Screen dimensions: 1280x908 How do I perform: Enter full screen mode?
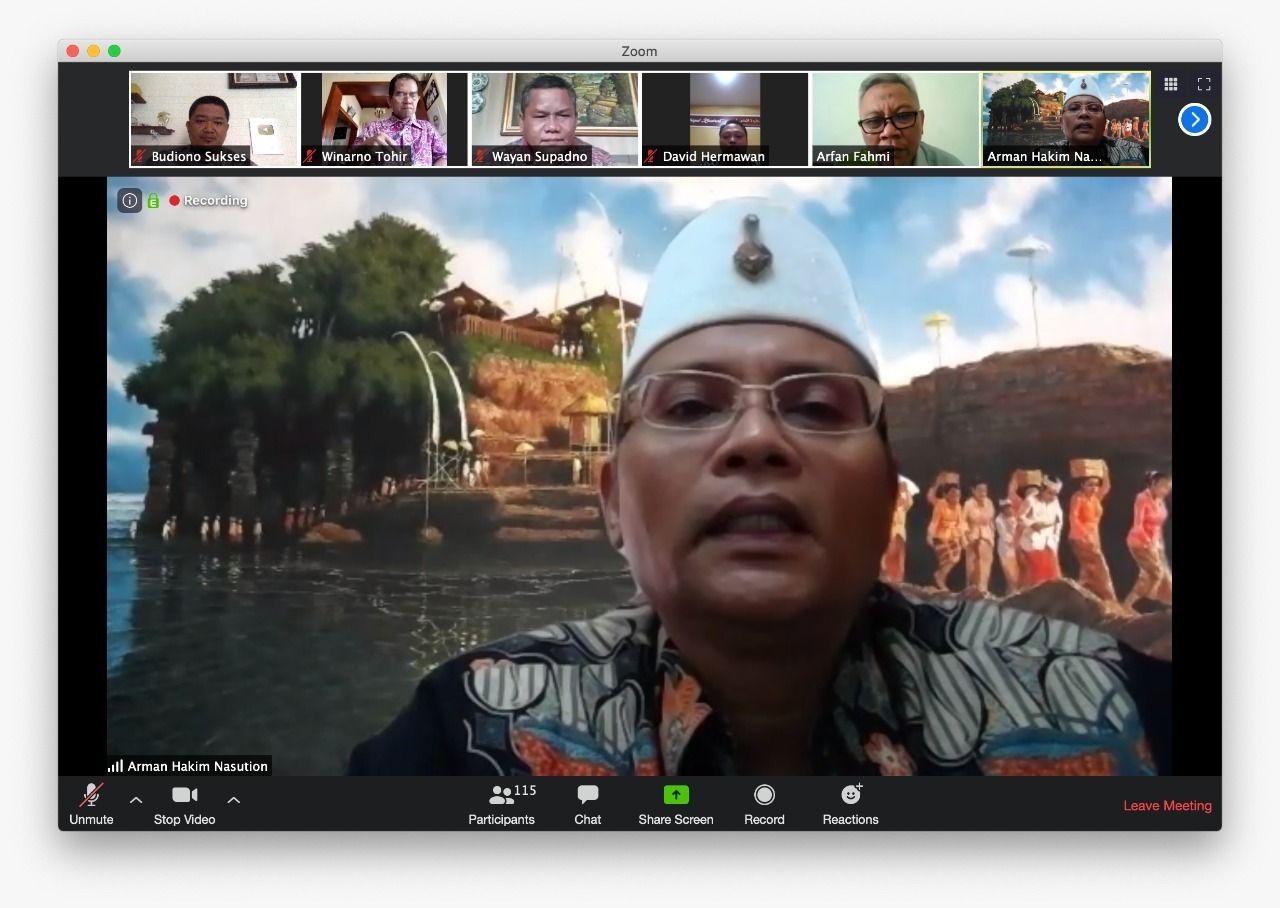(x=1204, y=85)
